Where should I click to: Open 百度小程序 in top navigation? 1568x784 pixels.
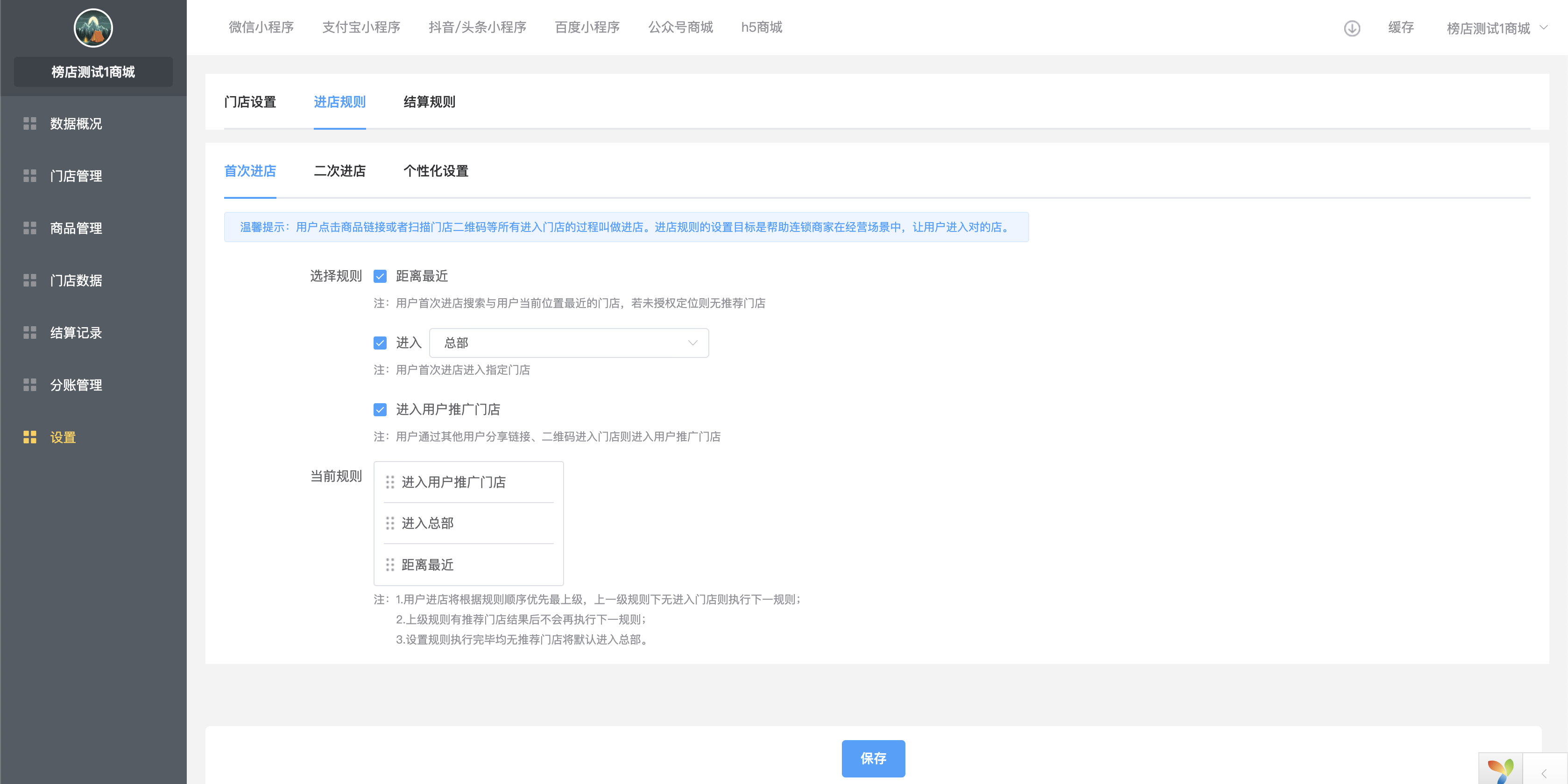point(587,28)
